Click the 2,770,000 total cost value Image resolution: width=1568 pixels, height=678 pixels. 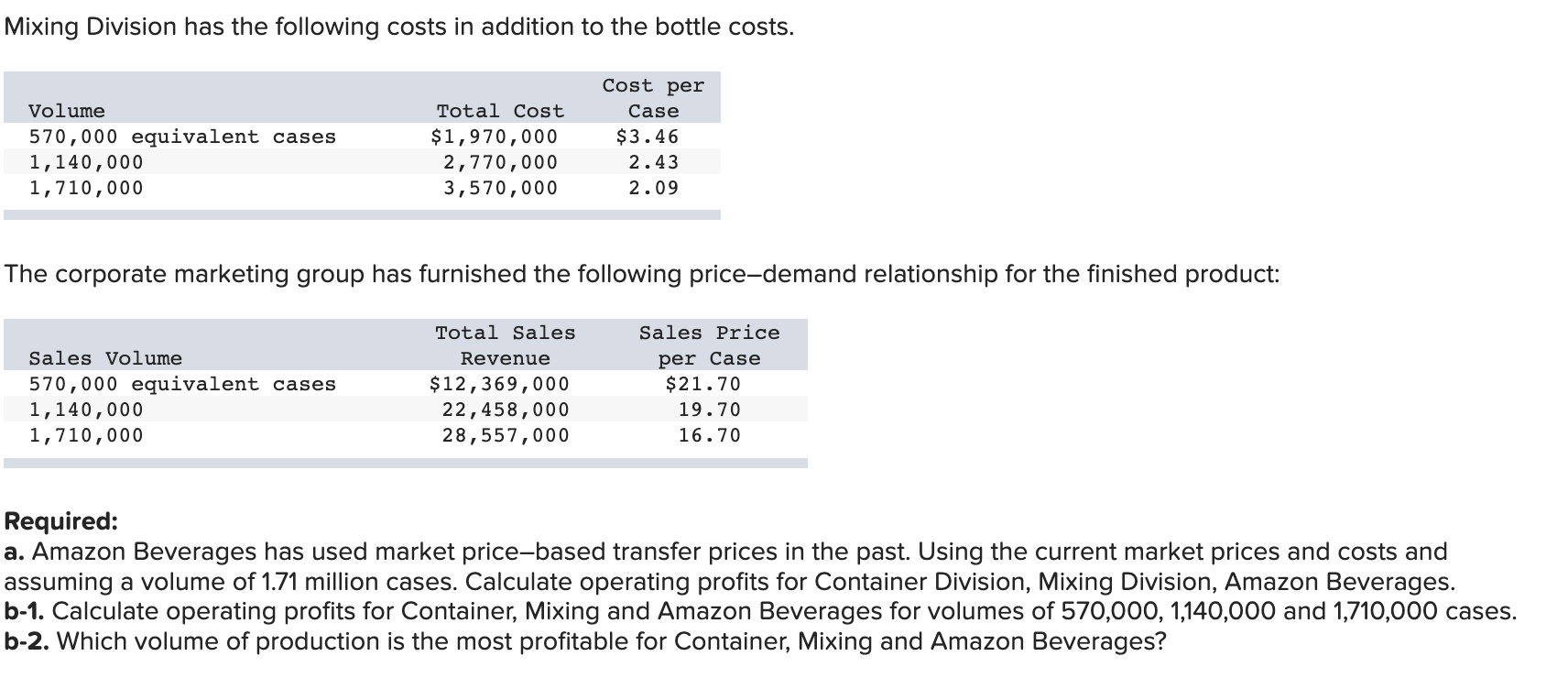click(500, 162)
